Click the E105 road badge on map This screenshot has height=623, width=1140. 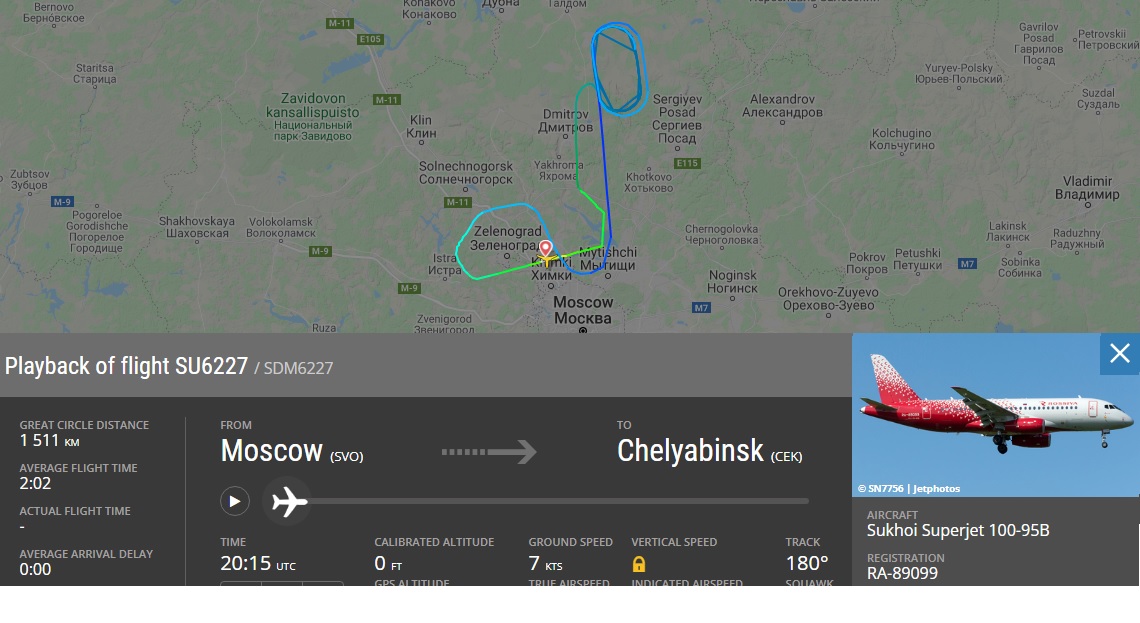point(370,39)
